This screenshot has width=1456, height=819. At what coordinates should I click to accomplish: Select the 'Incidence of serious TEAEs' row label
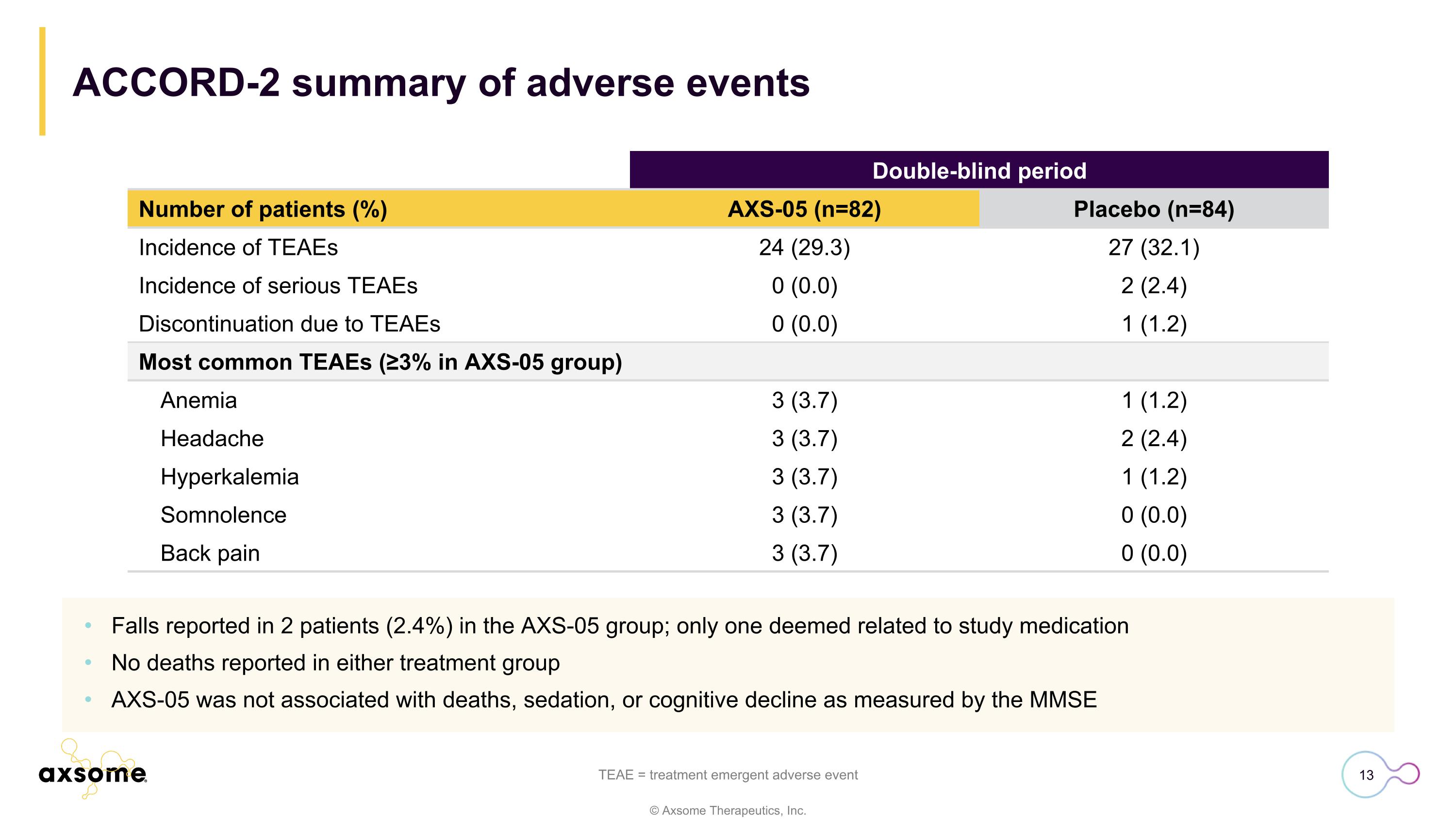[x=278, y=285]
